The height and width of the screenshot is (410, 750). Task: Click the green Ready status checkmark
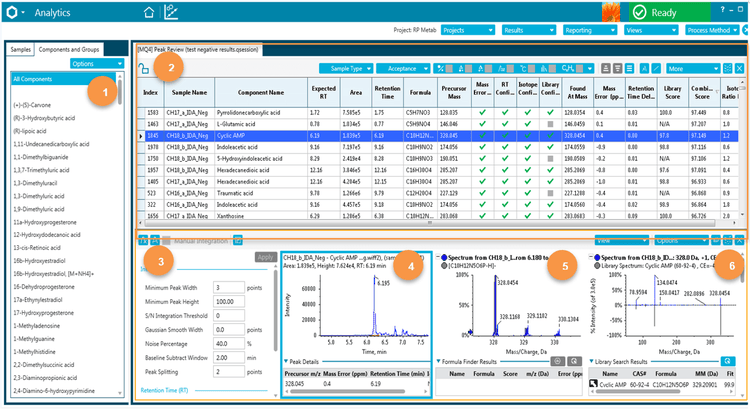point(640,13)
